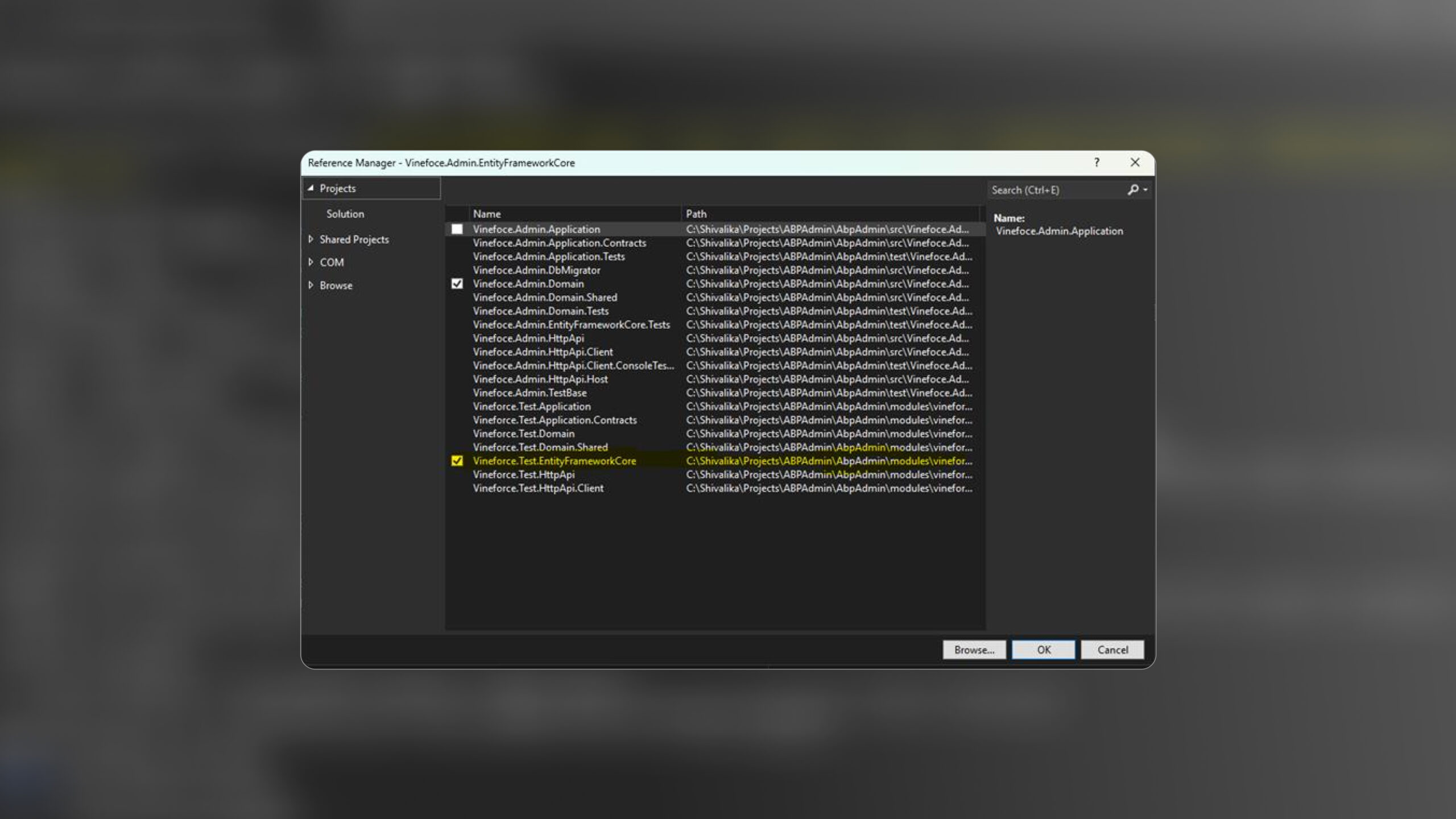Select the Vinefoce.Admin.Domain.Tests row
Image resolution: width=1456 pixels, height=819 pixels.
[x=715, y=311]
